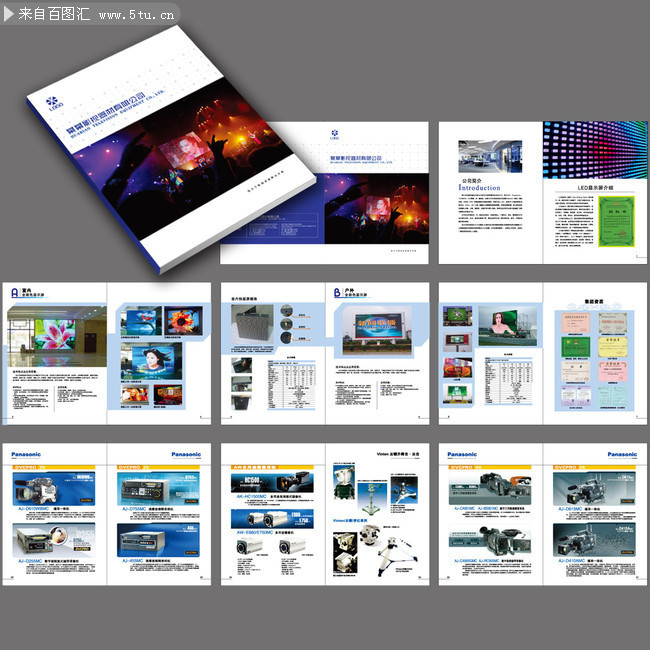Click the company title on the tilted front cover
The width and height of the screenshot is (650, 650).
point(107,113)
